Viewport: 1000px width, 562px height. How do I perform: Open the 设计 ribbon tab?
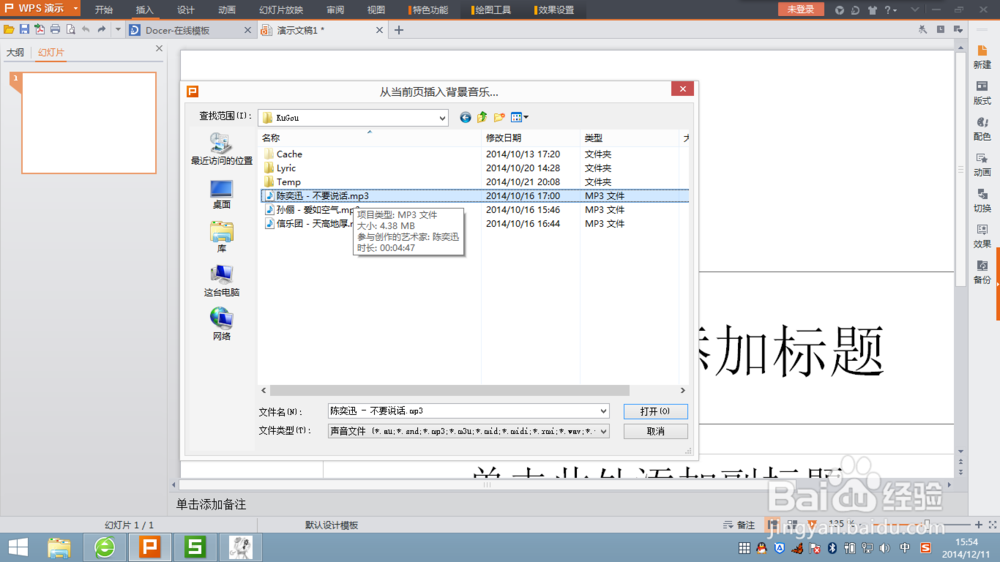tap(186, 10)
